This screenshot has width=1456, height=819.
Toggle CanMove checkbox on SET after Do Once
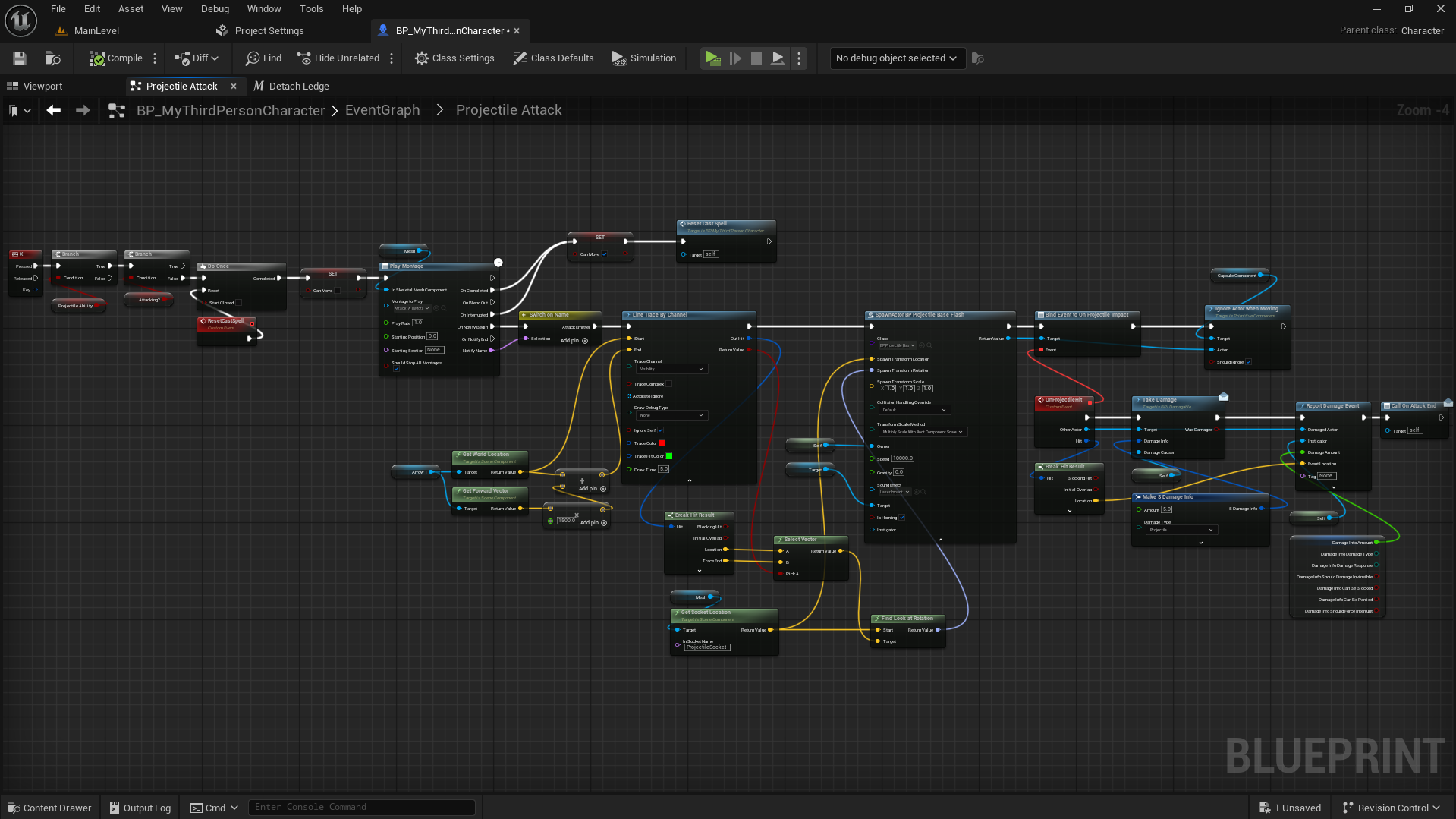coord(337,291)
